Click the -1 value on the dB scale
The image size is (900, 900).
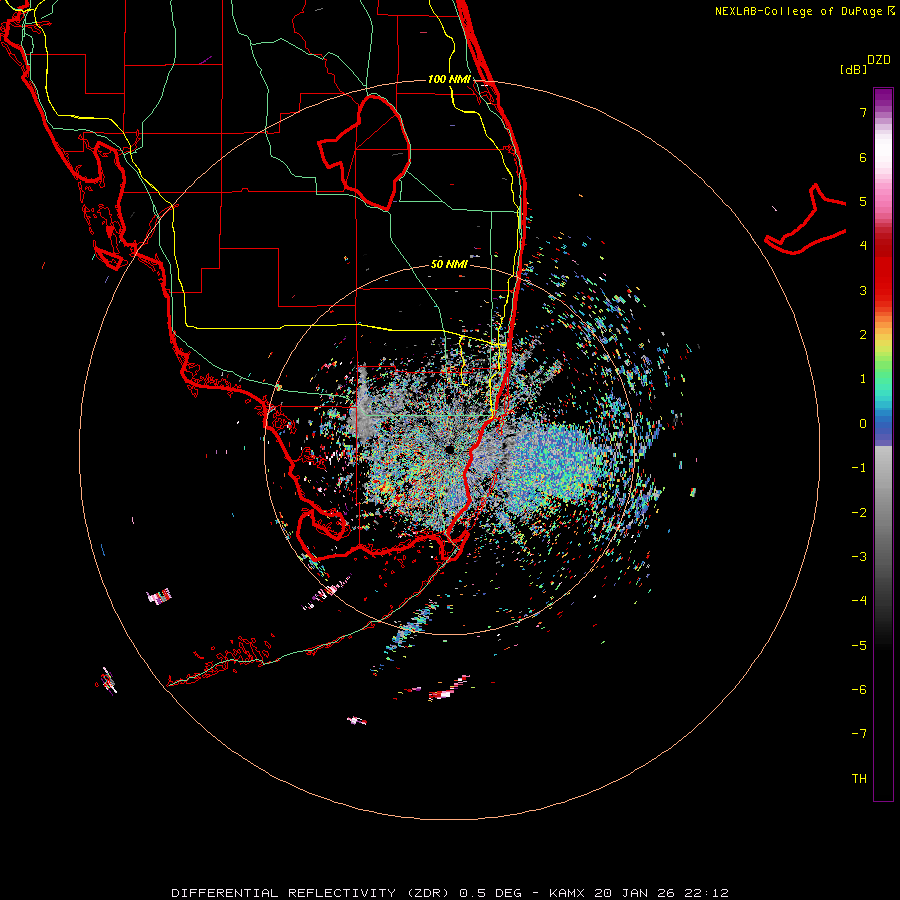coord(859,468)
